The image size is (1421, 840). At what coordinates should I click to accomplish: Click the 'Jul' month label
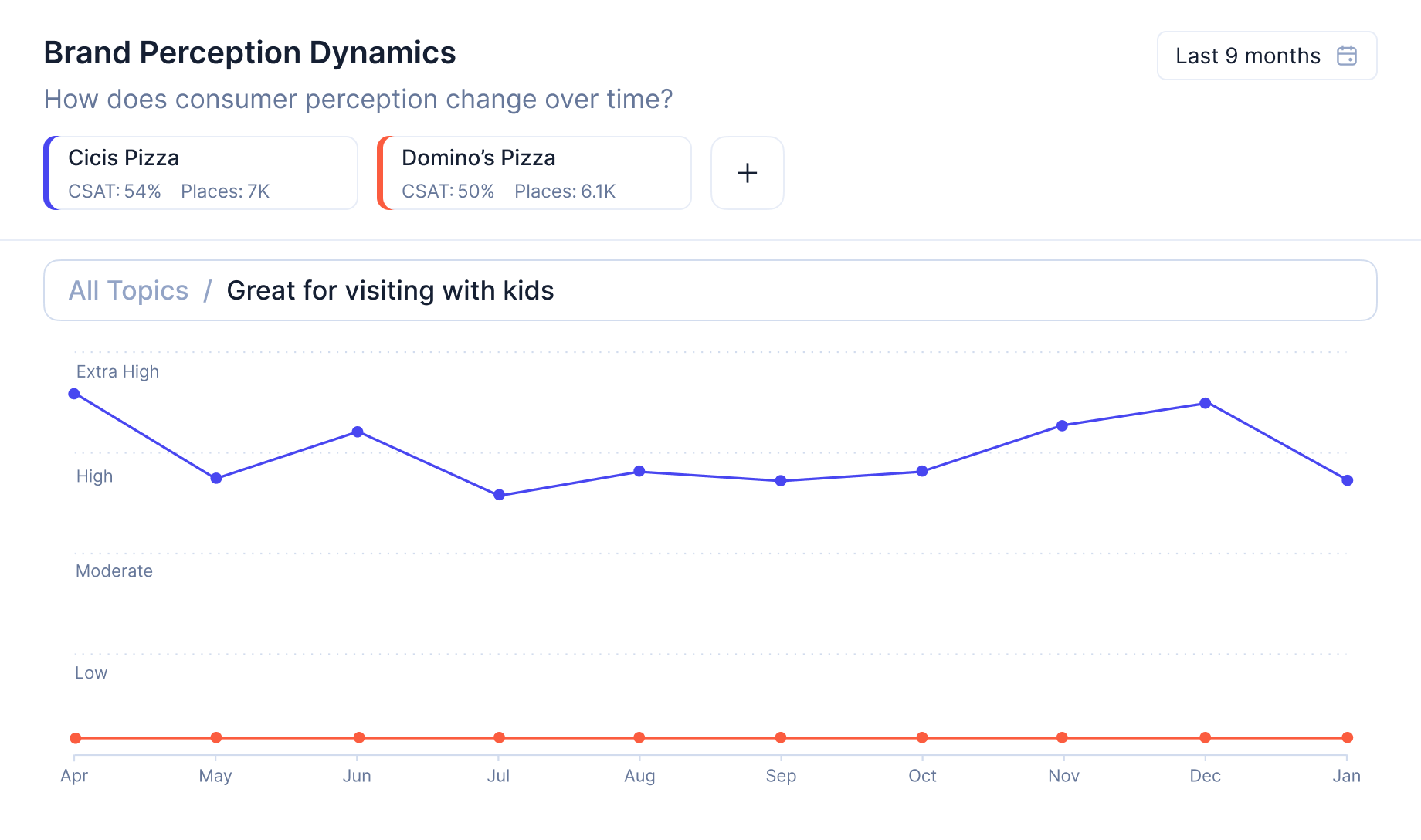point(498,776)
